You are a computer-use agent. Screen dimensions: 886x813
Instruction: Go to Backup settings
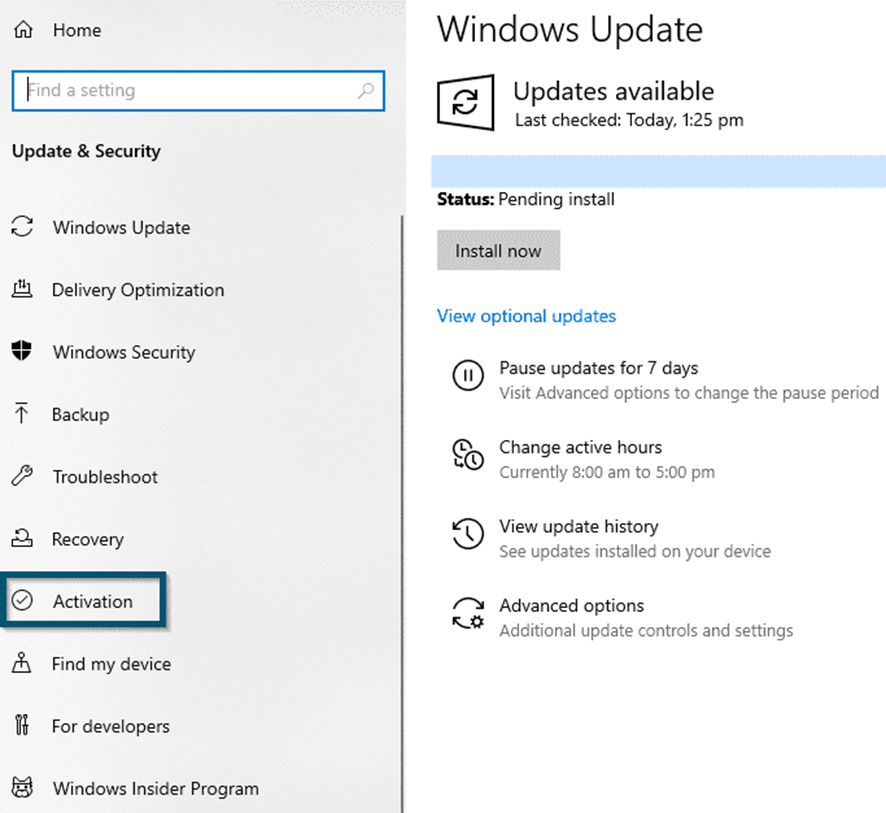coord(80,415)
